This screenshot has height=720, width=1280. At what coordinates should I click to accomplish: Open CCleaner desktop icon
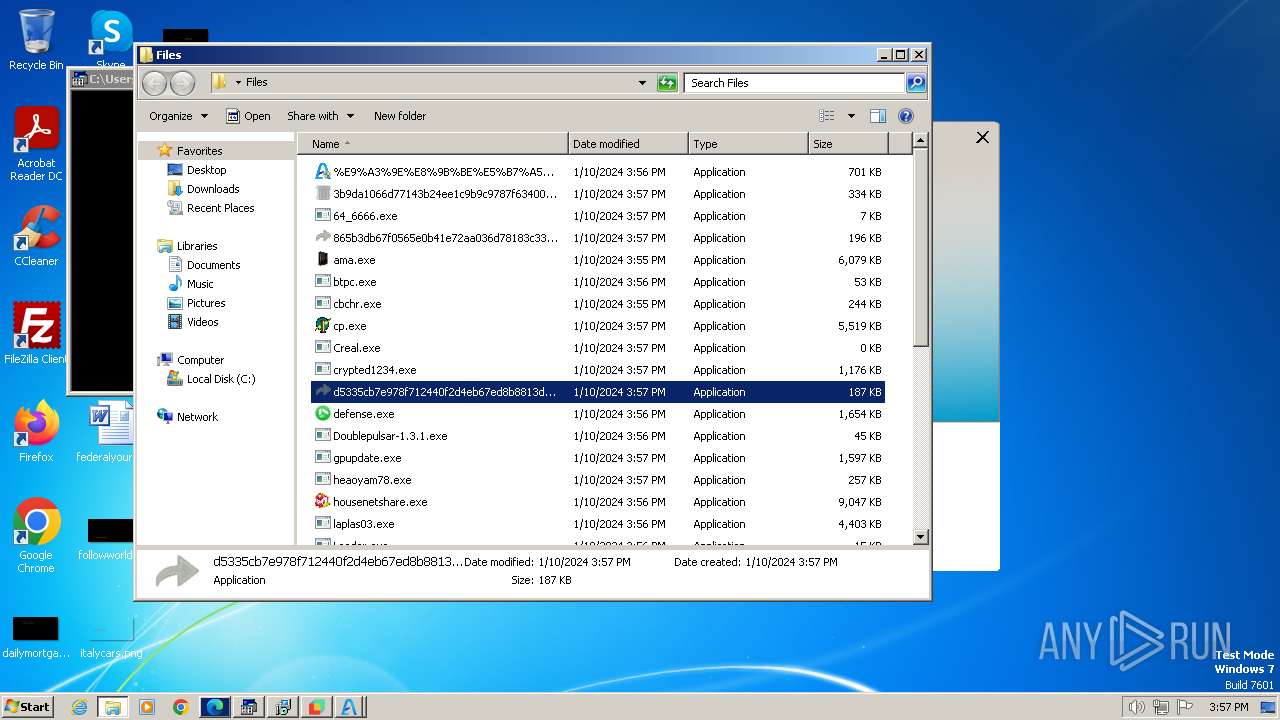pos(36,237)
